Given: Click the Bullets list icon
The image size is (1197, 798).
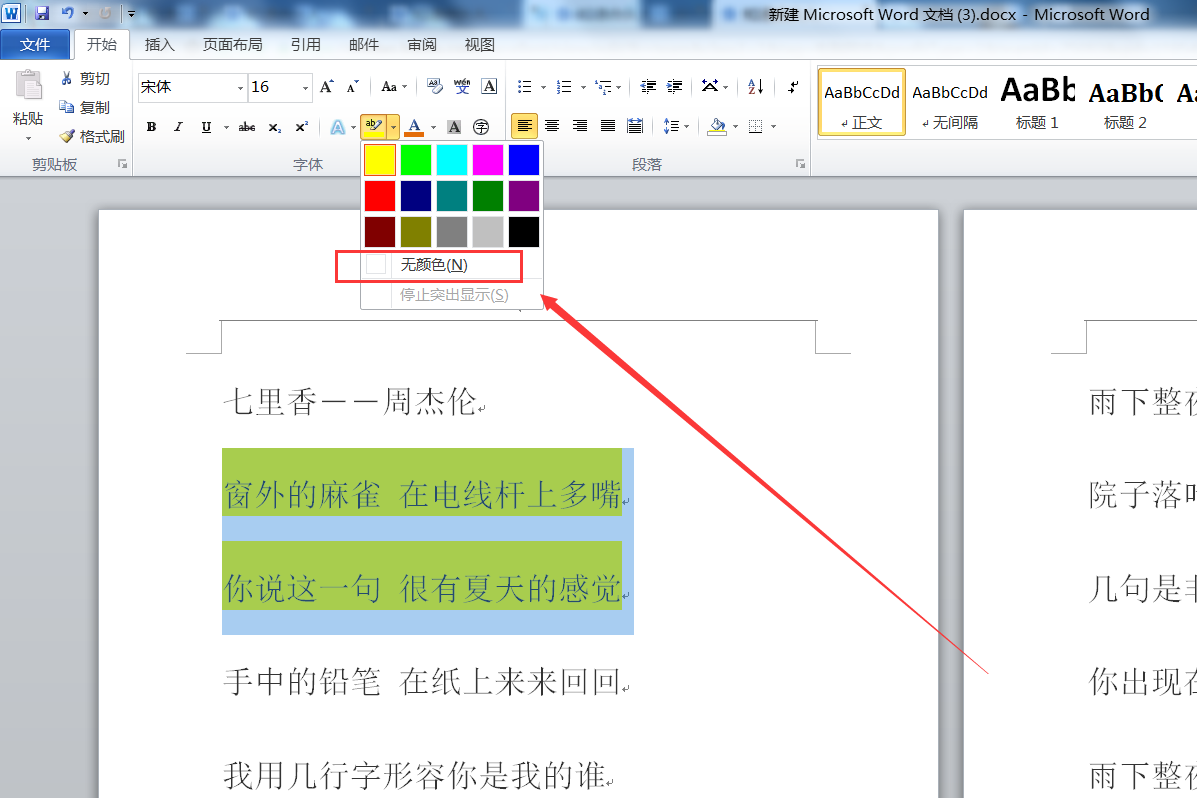Looking at the screenshot, I should pyautogui.click(x=524, y=87).
